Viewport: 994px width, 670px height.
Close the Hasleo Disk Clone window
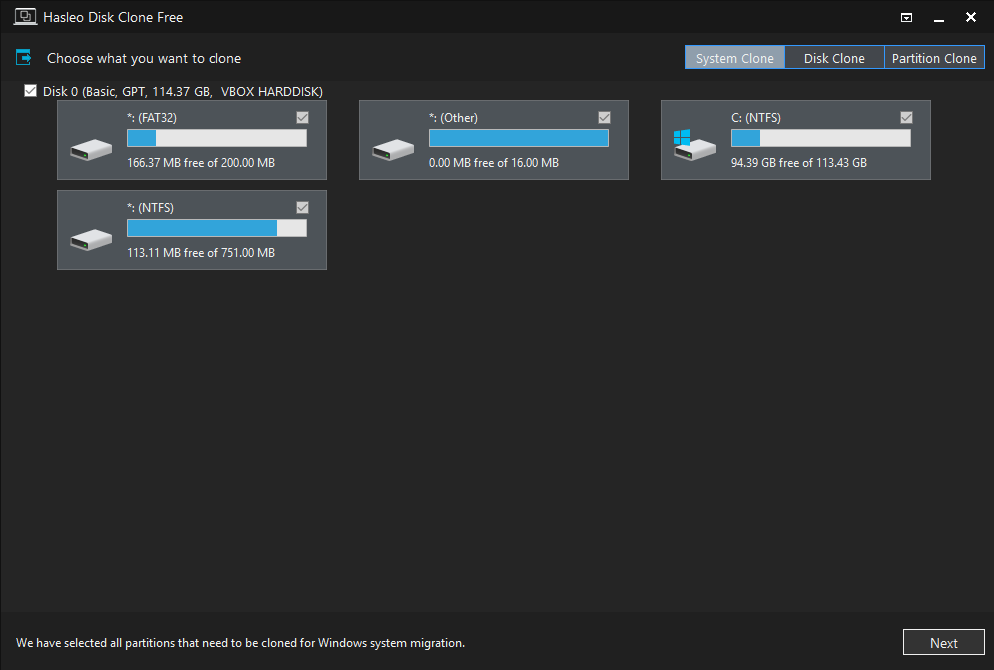pyautogui.click(x=971, y=17)
